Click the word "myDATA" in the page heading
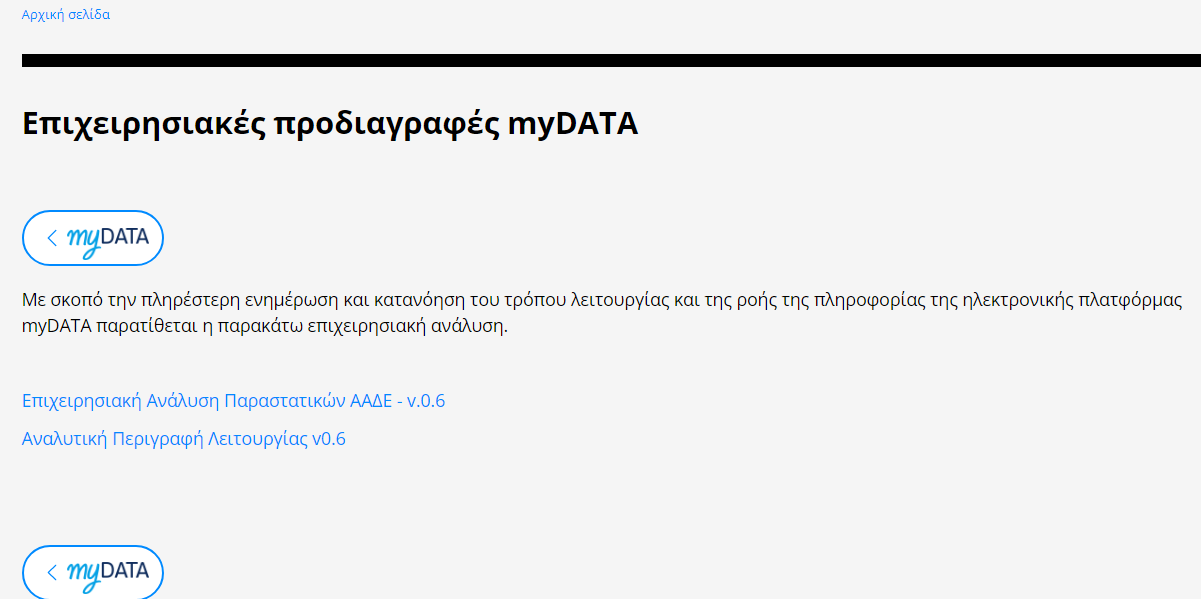Image resolution: width=1201 pixels, height=599 pixels. click(572, 124)
